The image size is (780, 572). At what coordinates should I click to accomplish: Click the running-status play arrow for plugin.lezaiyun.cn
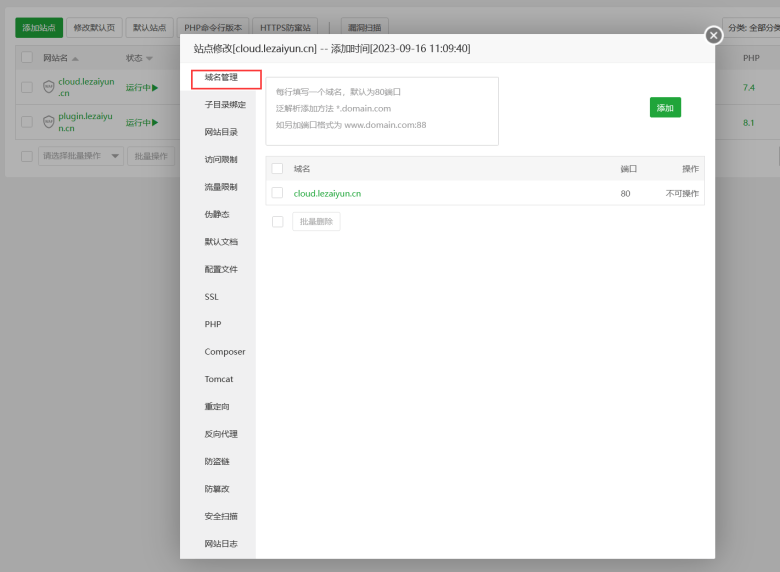pyautogui.click(x=155, y=122)
